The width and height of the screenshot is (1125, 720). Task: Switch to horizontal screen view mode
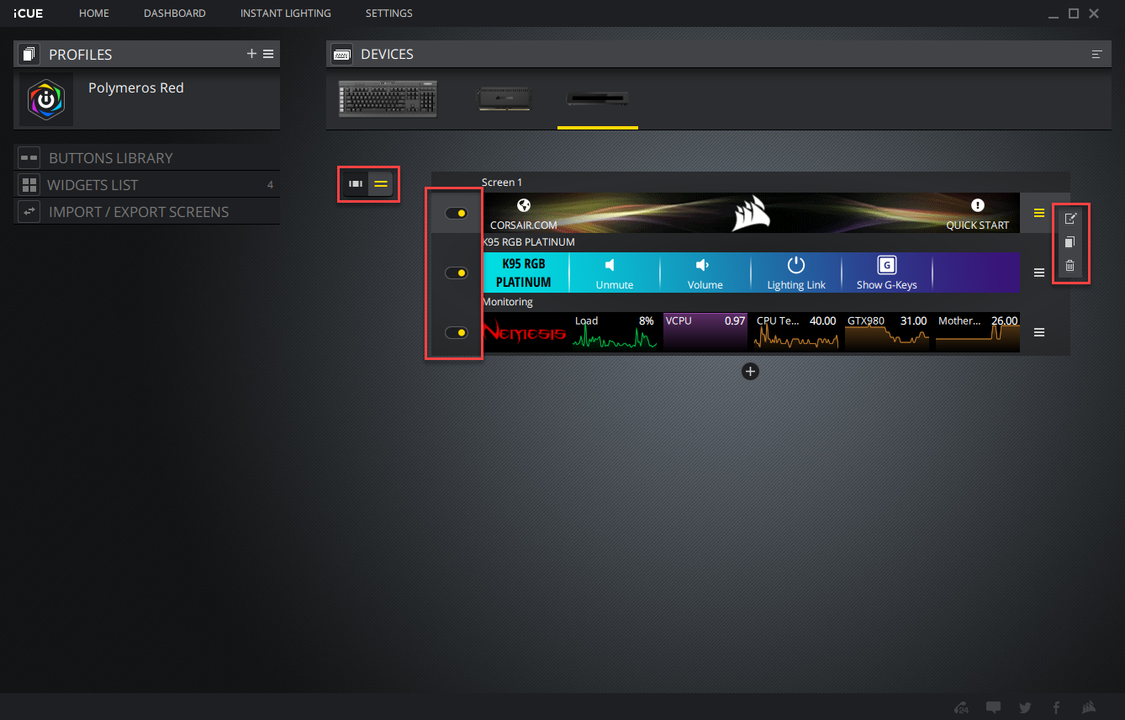click(x=355, y=184)
